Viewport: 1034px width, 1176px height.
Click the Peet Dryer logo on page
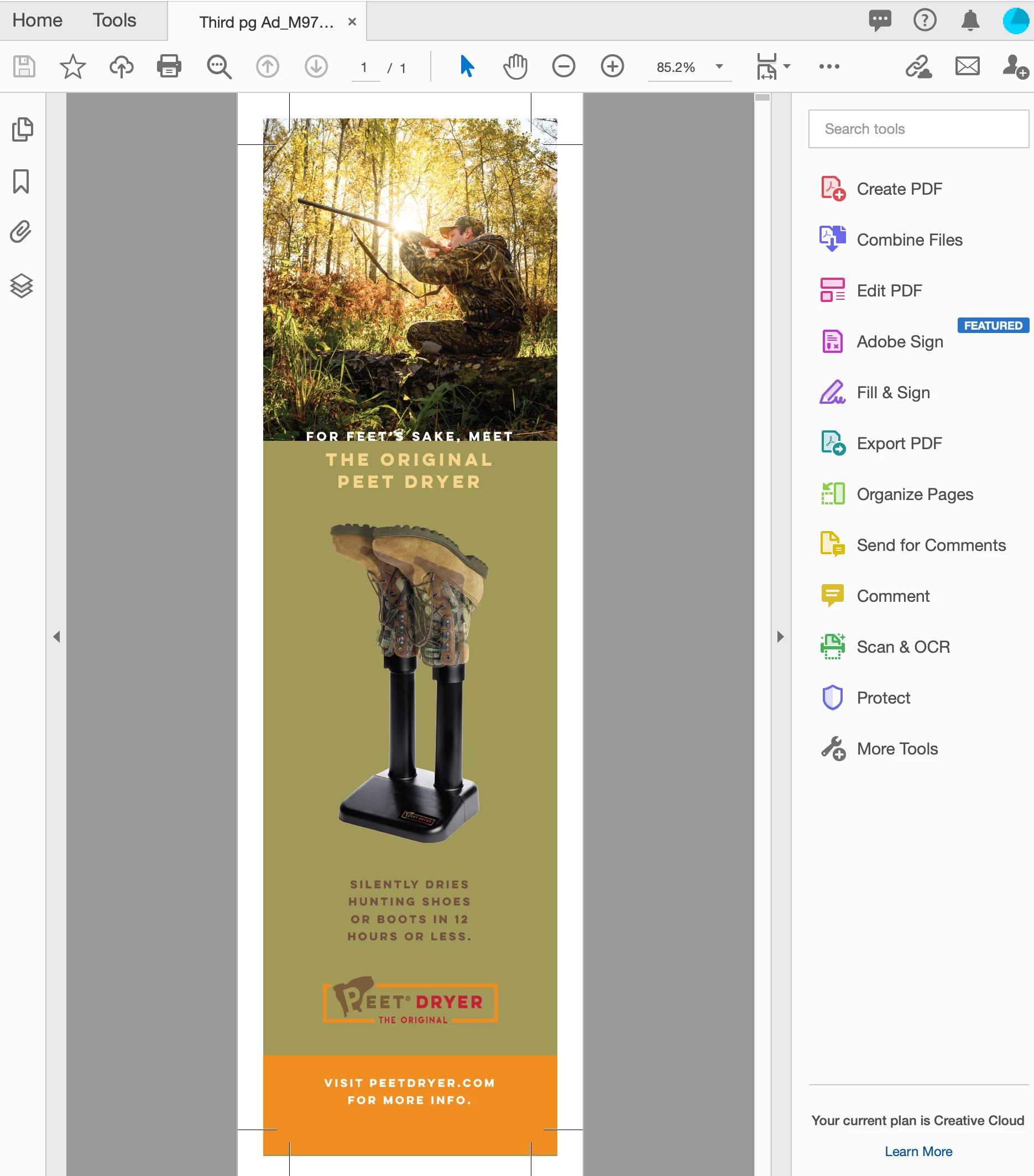[x=410, y=1001]
